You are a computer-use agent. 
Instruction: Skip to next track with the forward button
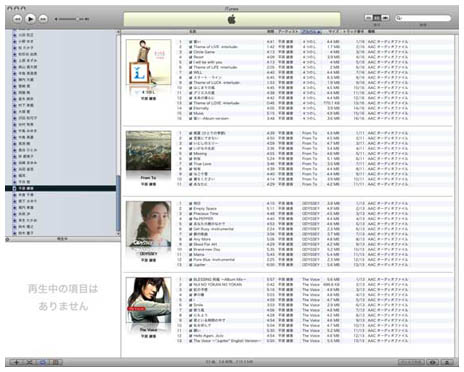(x=43, y=19)
